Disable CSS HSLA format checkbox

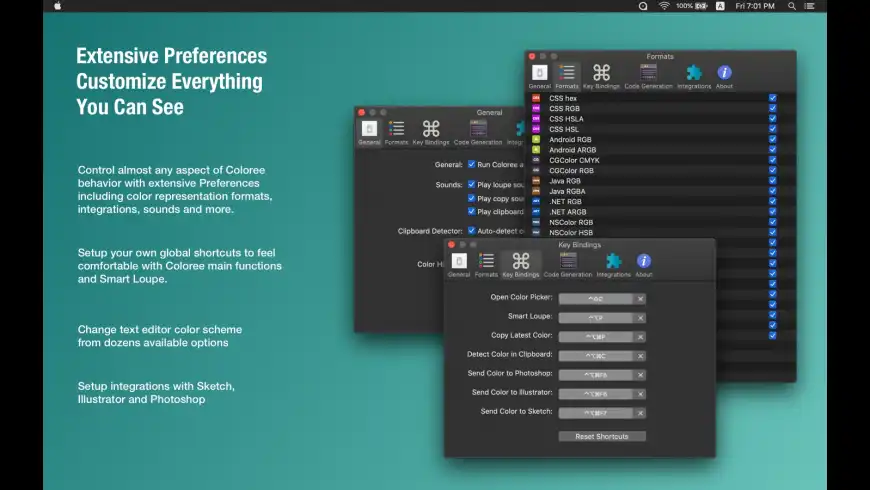click(772, 119)
